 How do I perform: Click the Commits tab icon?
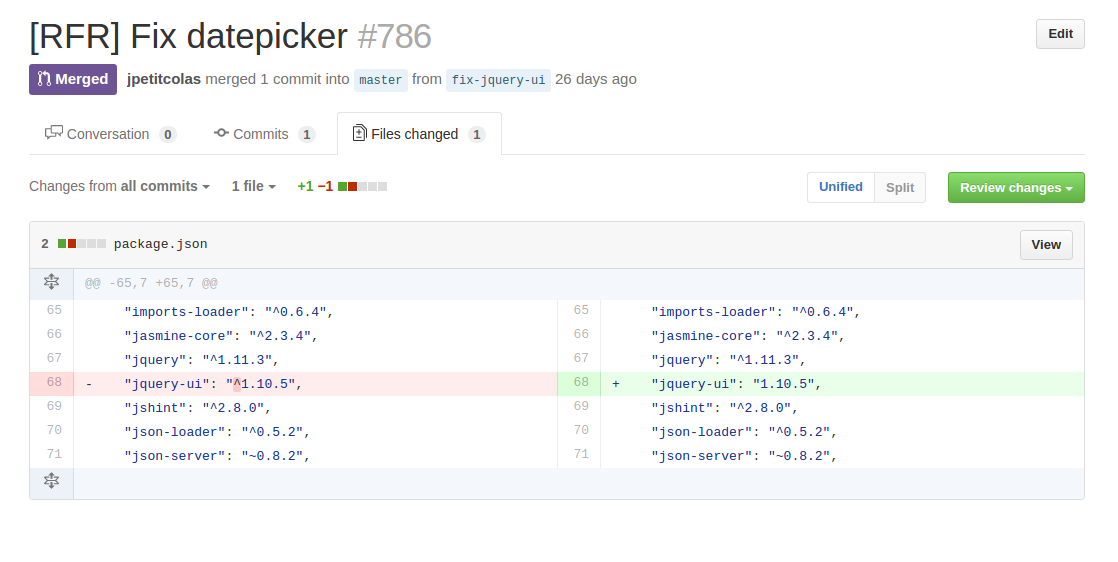tap(221, 133)
